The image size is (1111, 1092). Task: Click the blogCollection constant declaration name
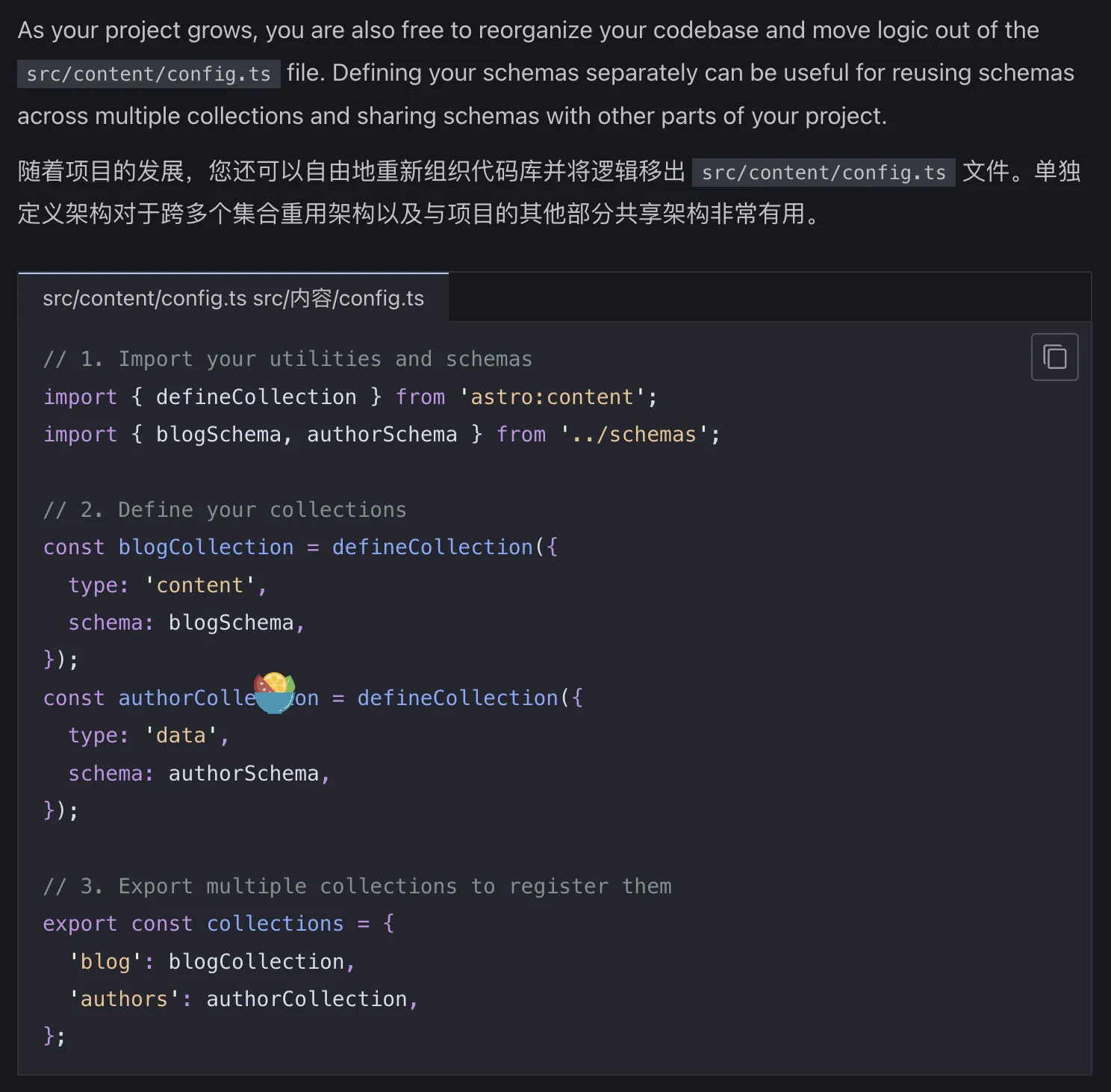coord(206,547)
